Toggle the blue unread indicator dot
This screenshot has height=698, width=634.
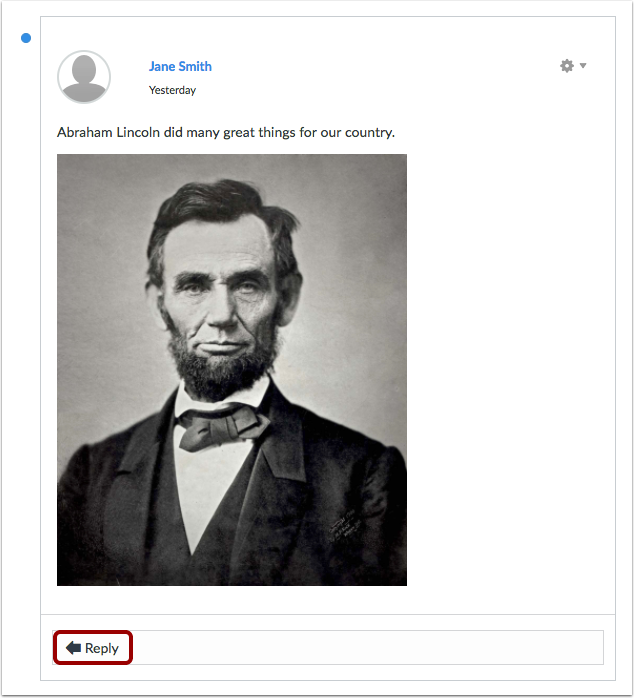tap(26, 38)
